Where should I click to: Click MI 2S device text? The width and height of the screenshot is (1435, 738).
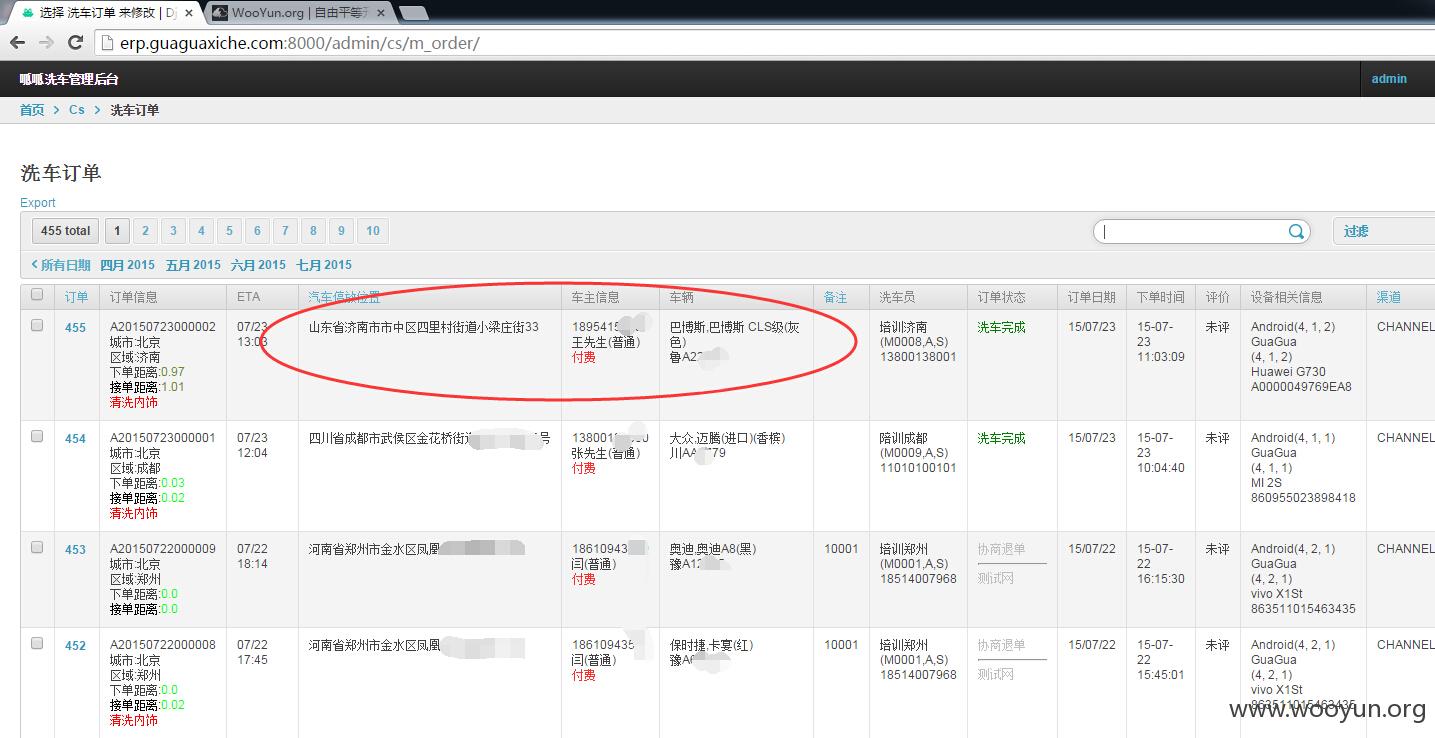click(1269, 483)
